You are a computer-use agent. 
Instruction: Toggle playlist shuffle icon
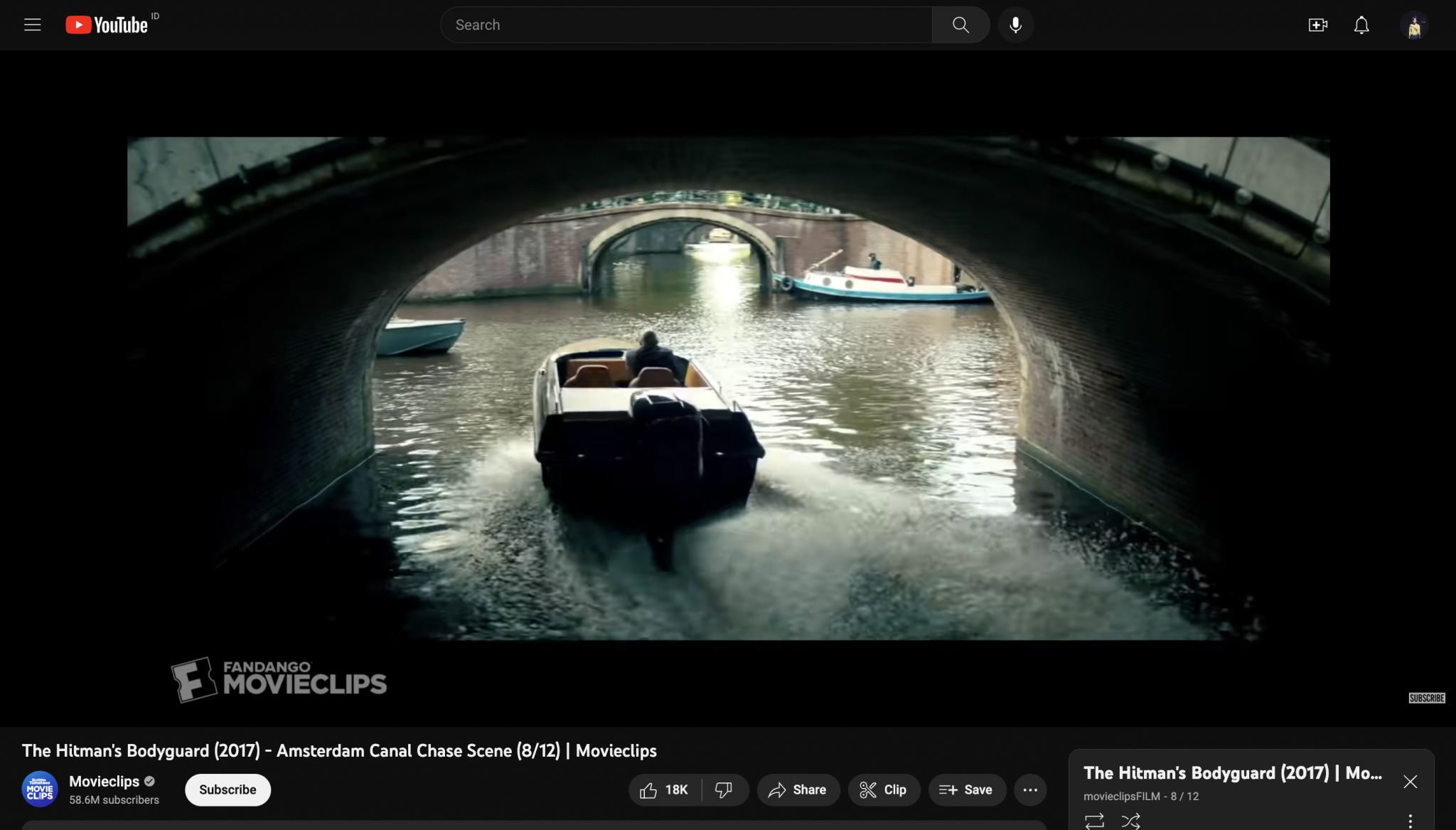pos(1130,821)
